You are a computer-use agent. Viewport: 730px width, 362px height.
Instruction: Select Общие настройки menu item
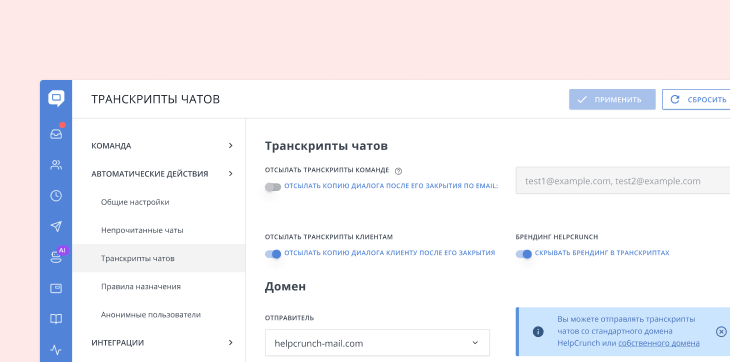pos(135,202)
